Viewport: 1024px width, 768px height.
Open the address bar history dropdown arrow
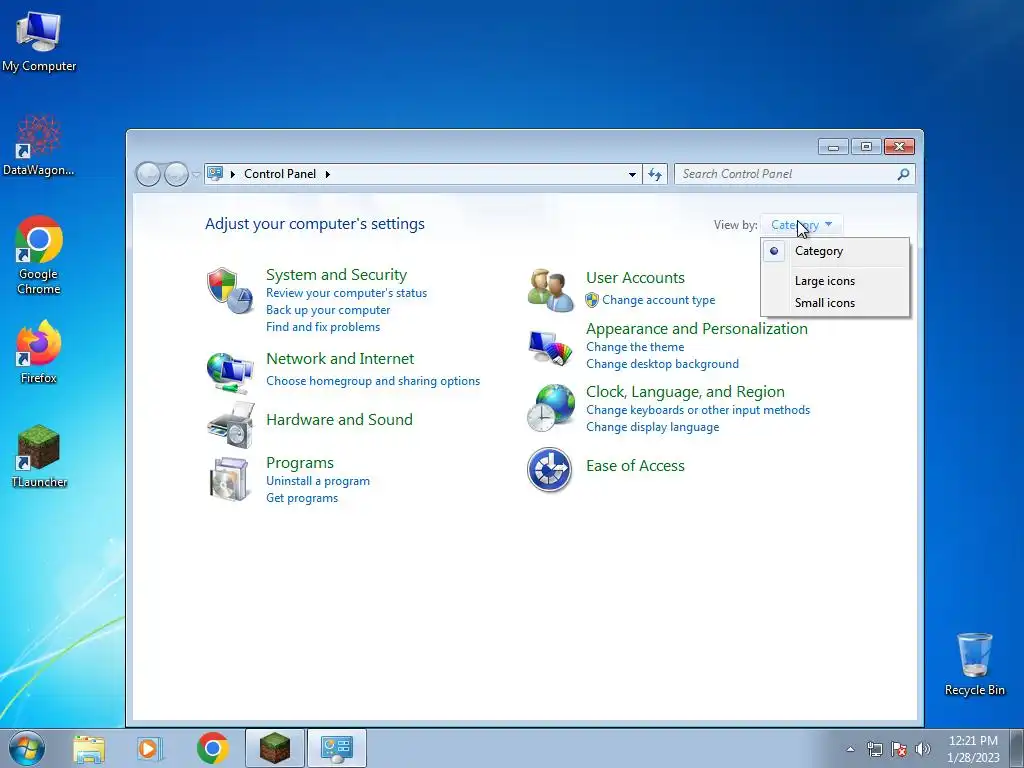[x=632, y=174]
